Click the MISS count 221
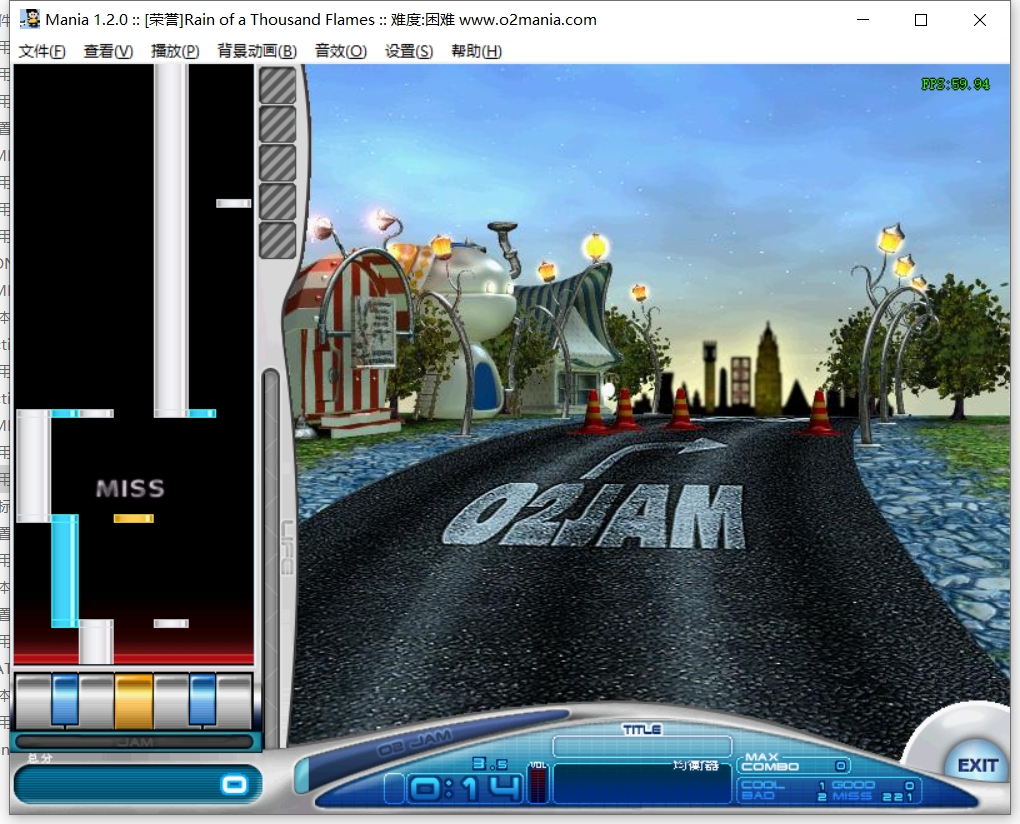This screenshot has width=1020, height=824. (898, 796)
